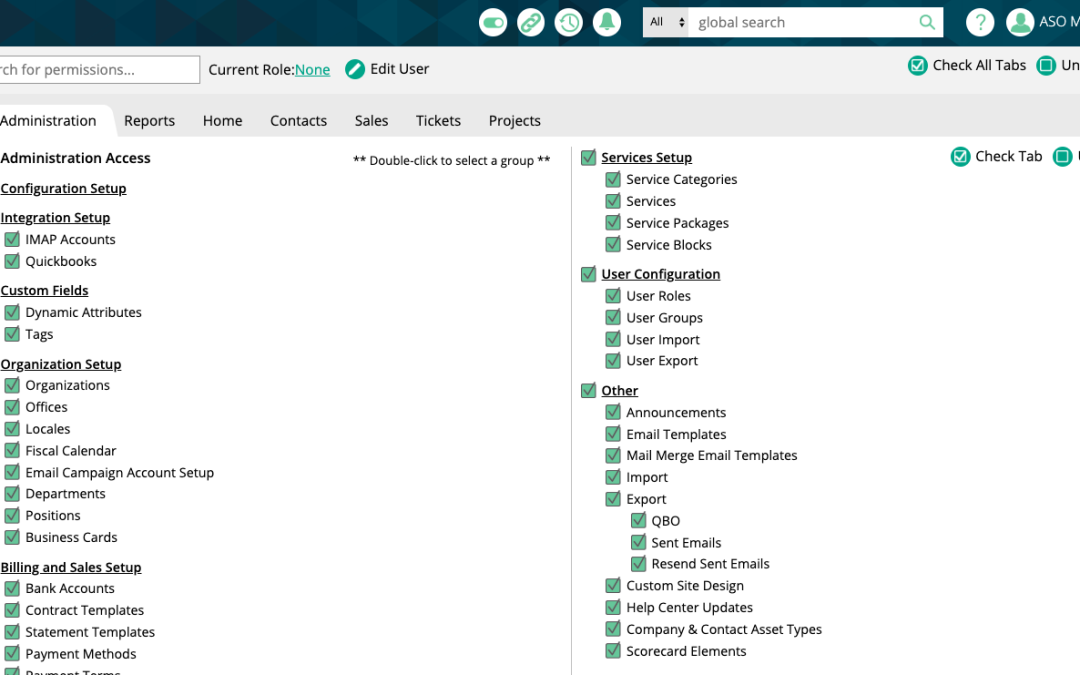The height and width of the screenshot is (675, 1080).
Task: Toggle the Scorecard Elements checkbox
Action: (613, 651)
